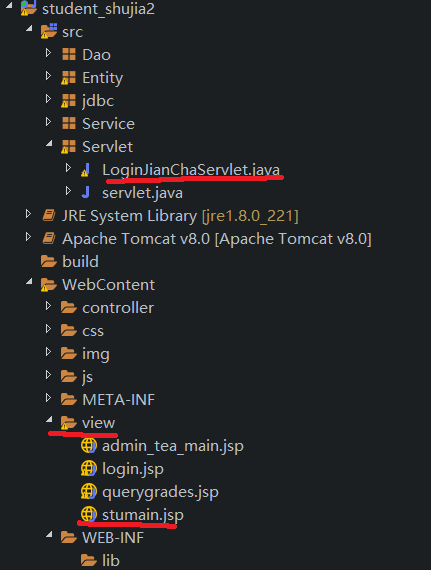Expand the js folder

(48, 375)
